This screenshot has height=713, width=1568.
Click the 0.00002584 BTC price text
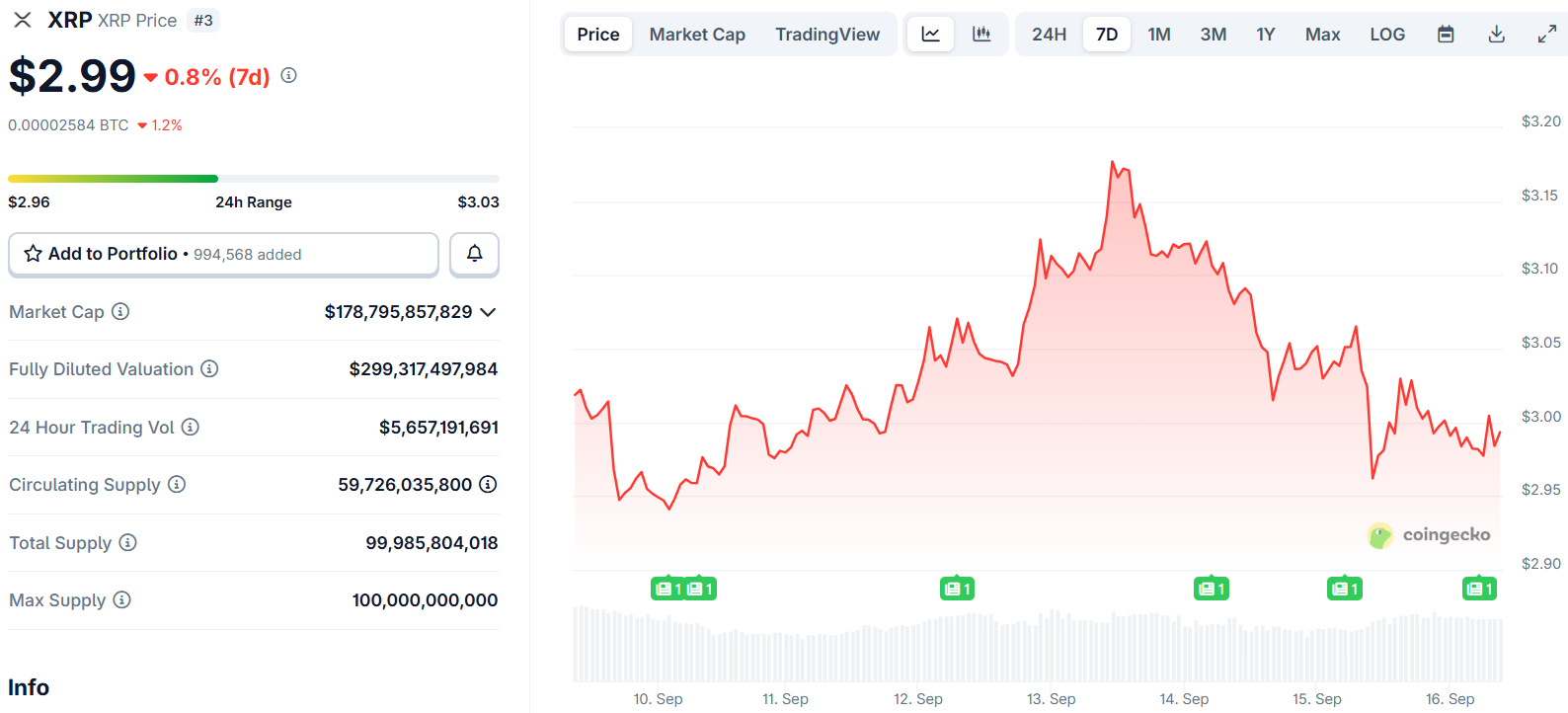pos(68,125)
